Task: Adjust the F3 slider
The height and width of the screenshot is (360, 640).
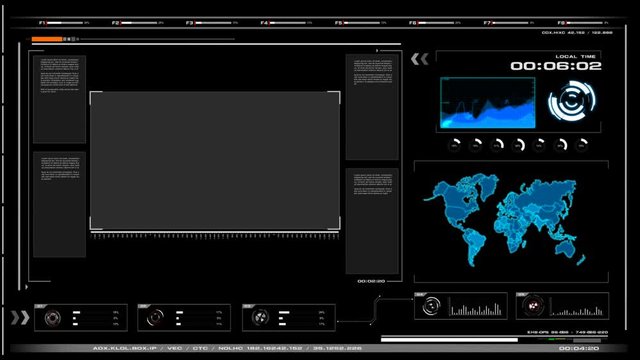Action: 213,23
